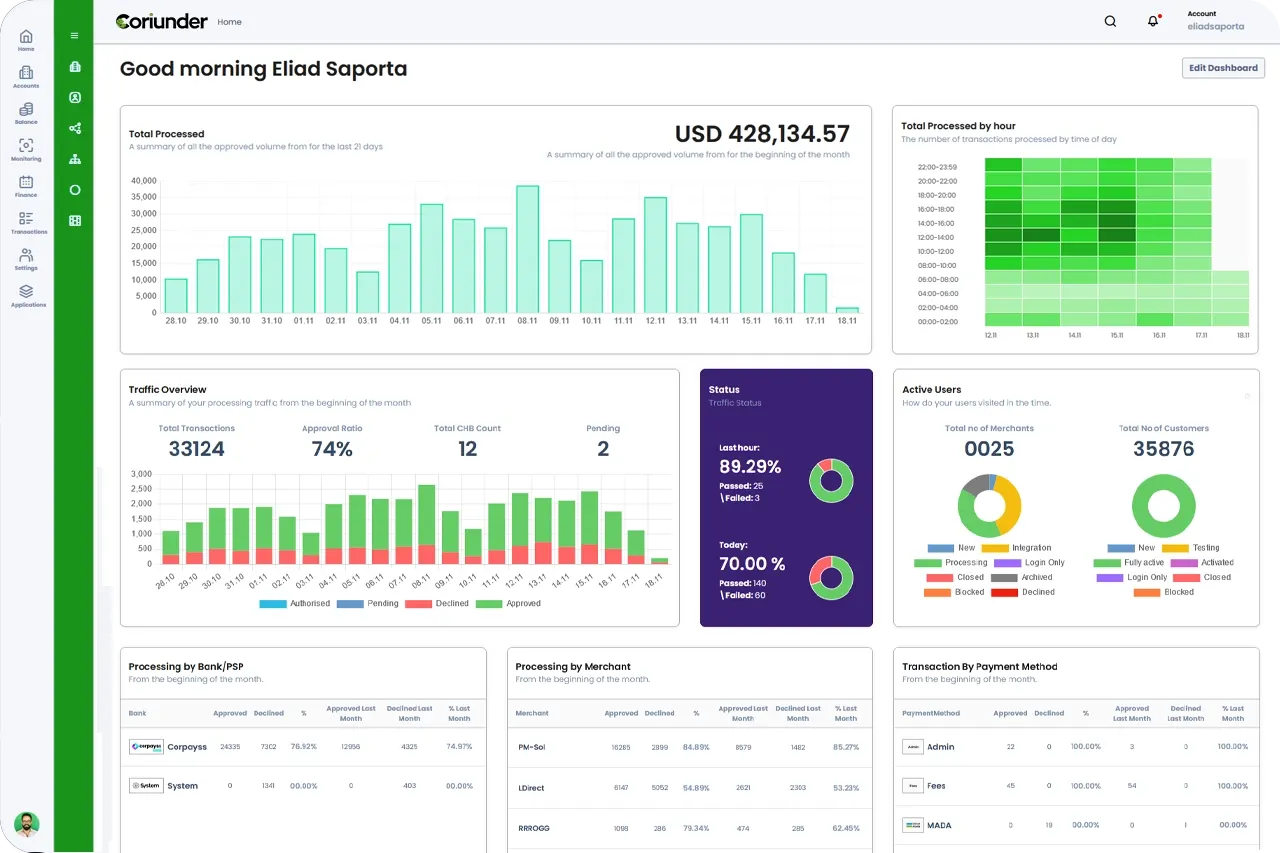This screenshot has width=1280, height=853.
Task: Click the Testing swatch in Customers legend
Action: tap(1176, 548)
